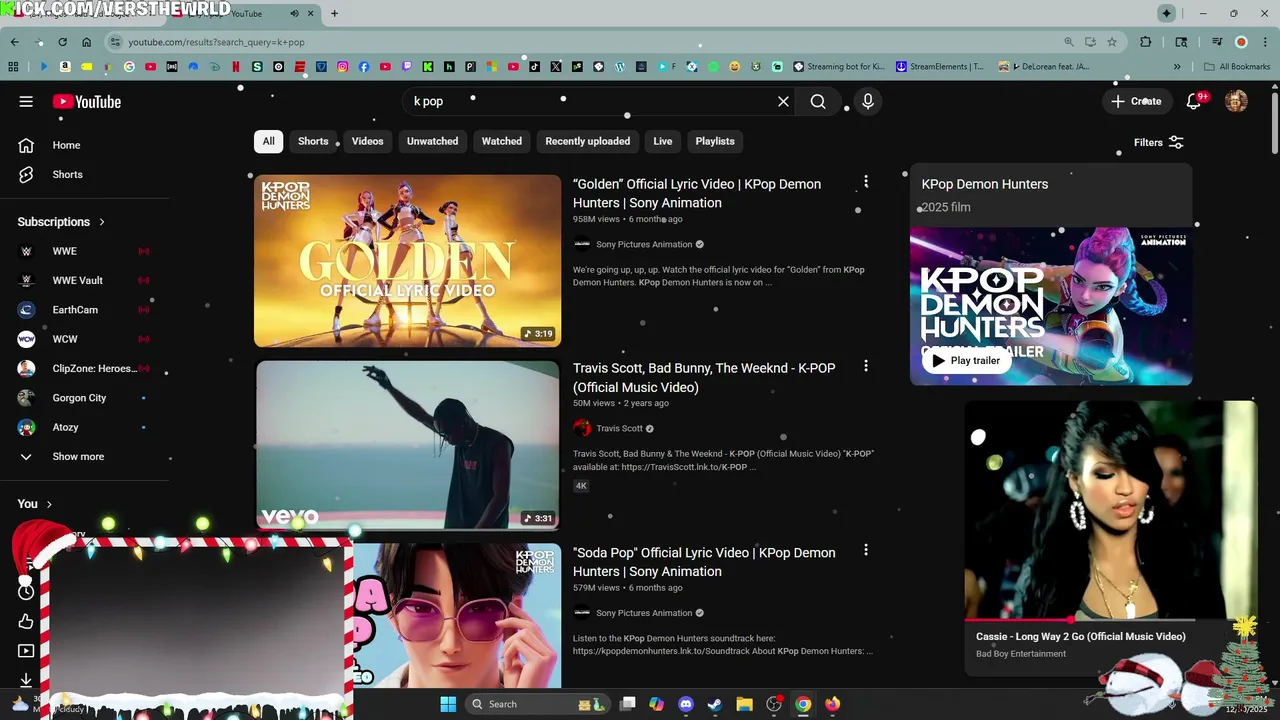Bookmark this page with the star icon
1280x720 pixels.
(1112, 42)
